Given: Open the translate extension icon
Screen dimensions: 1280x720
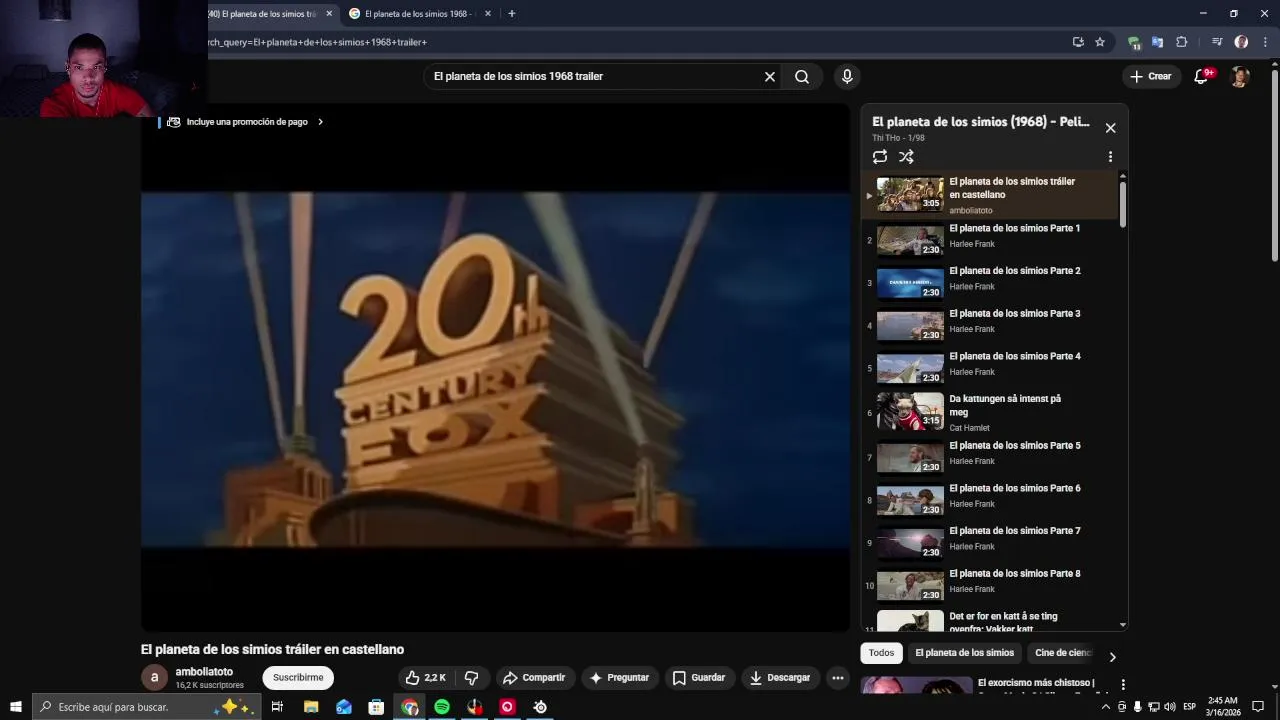Looking at the screenshot, I should coord(1158,42).
